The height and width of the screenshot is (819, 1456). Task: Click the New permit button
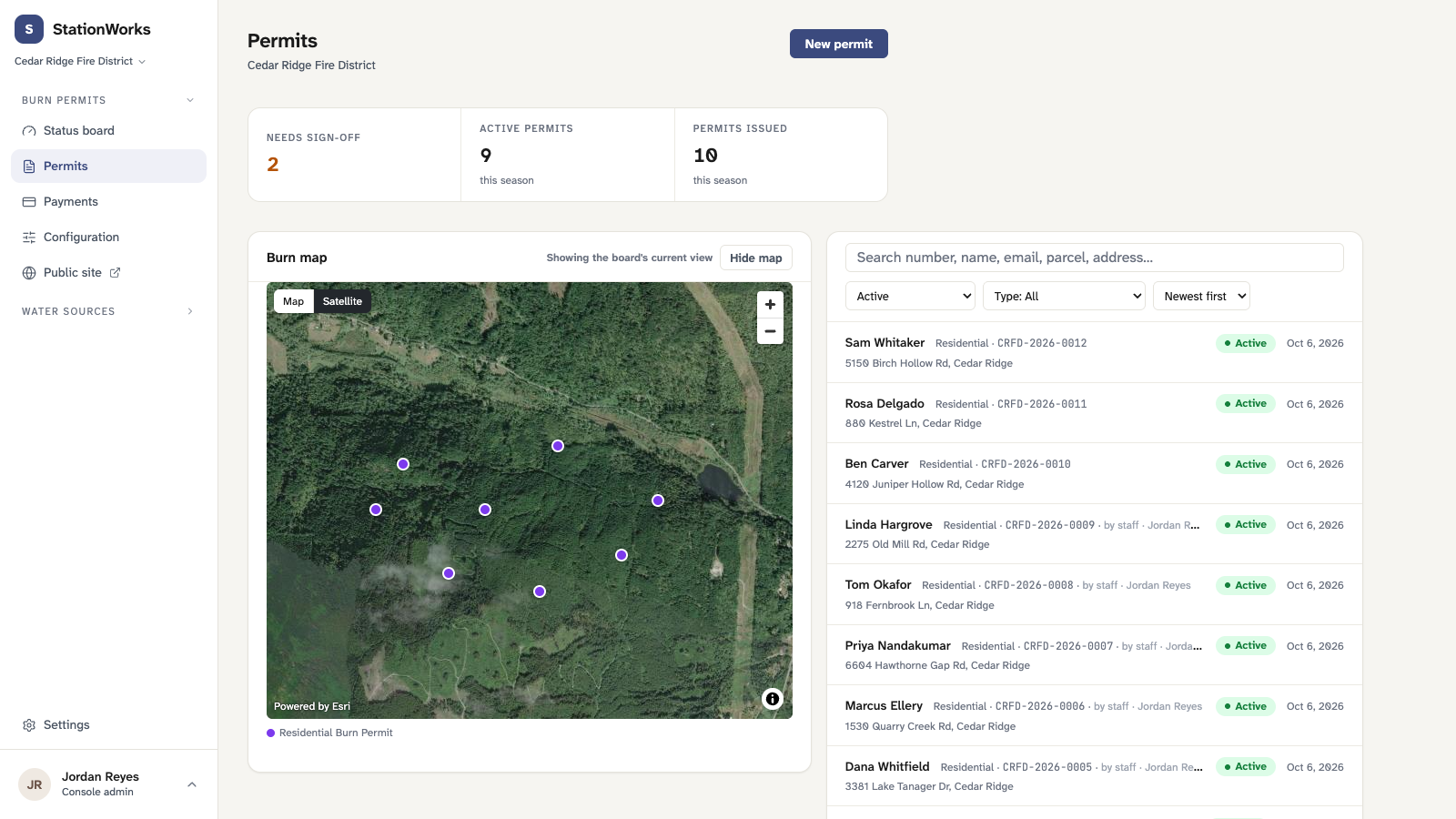coord(838,44)
